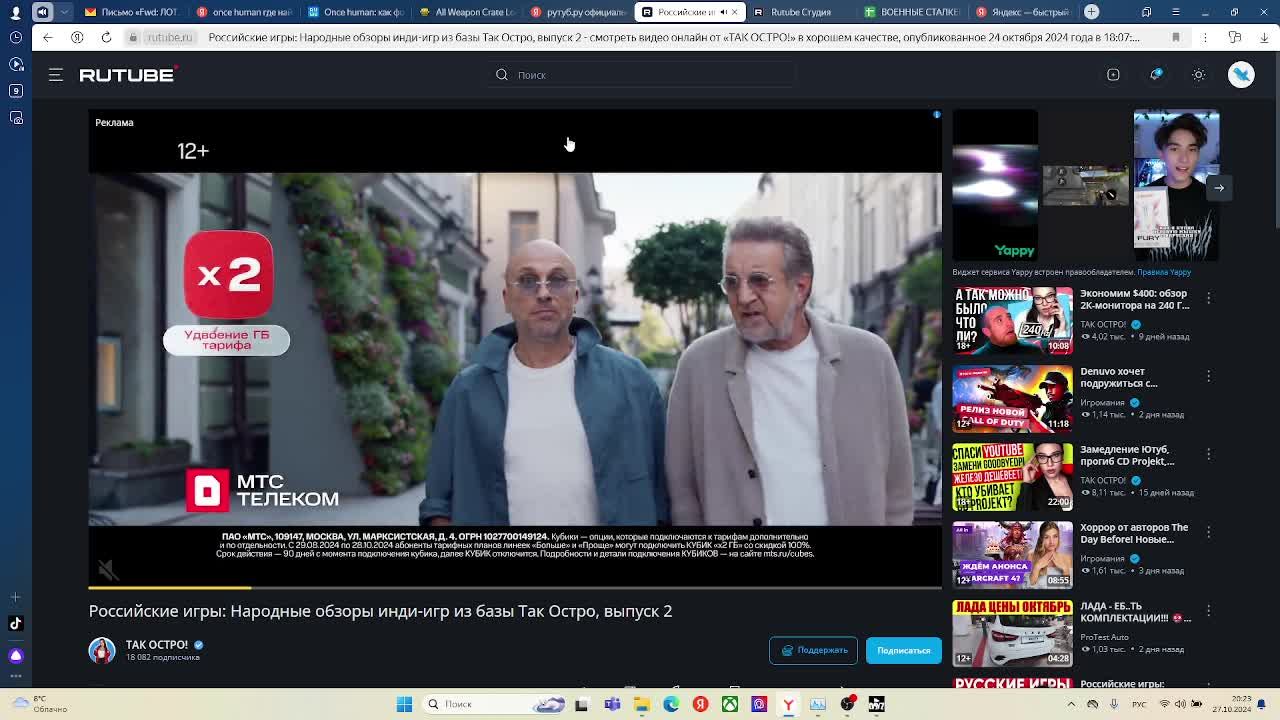The height and width of the screenshot is (720, 1280).
Task: Close the active Российские игры tab
Action: pyautogui.click(x=735, y=12)
